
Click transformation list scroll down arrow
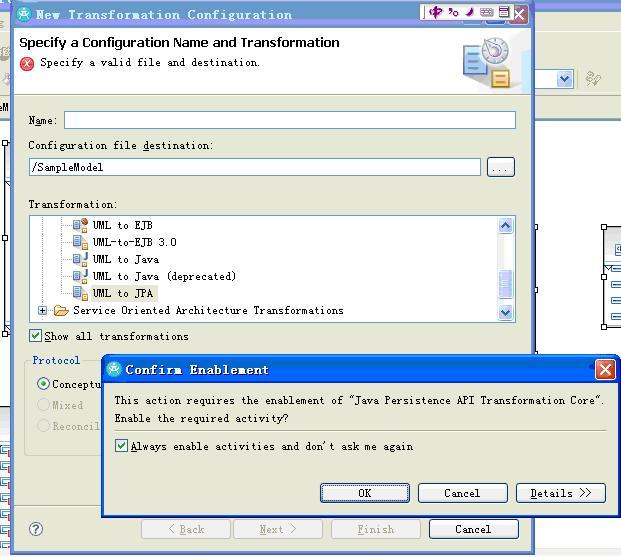(x=505, y=312)
